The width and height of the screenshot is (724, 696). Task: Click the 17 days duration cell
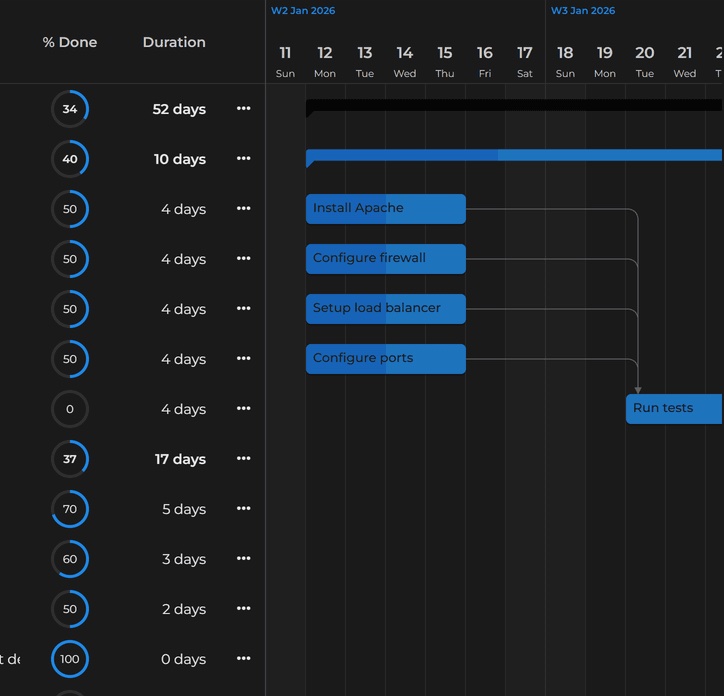[180, 460]
